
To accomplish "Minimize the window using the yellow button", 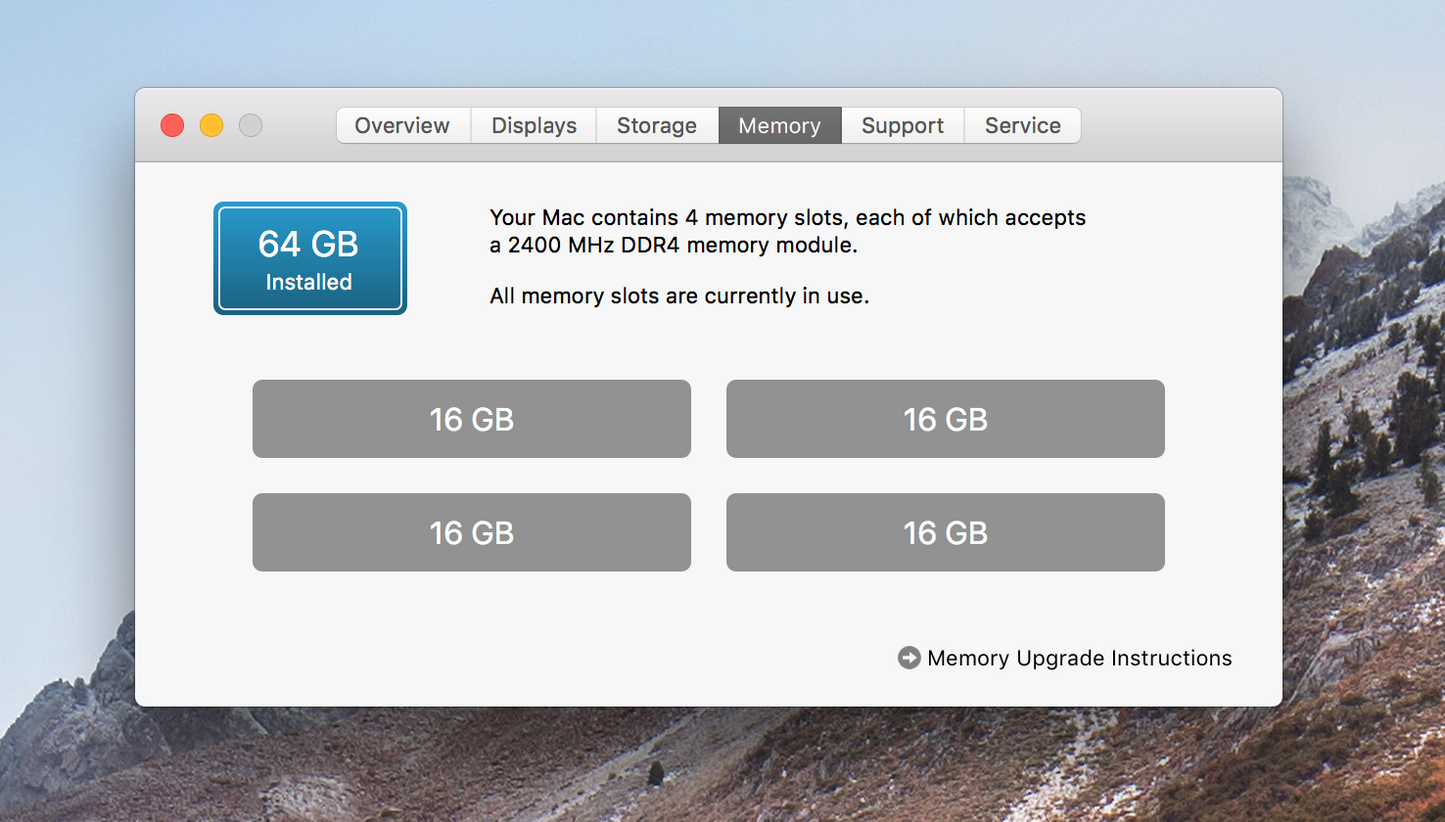I will pyautogui.click(x=211, y=126).
